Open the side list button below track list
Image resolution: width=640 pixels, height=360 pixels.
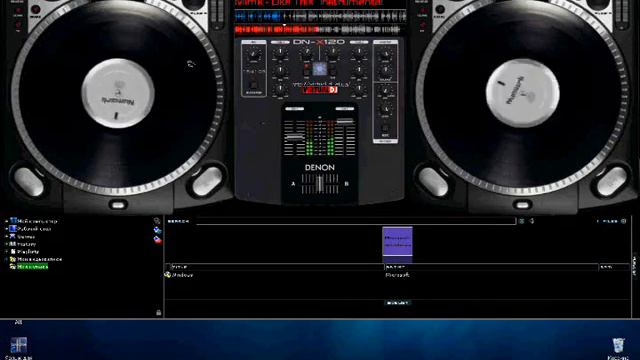tap(398, 303)
